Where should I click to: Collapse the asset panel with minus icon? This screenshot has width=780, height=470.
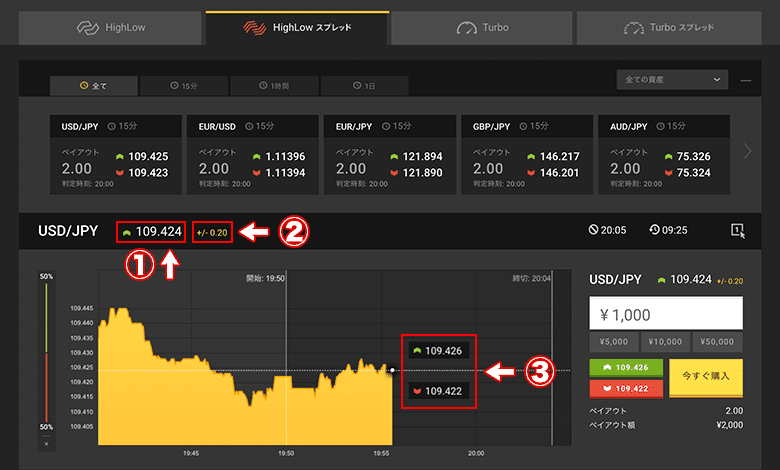pyautogui.click(x=746, y=81)
